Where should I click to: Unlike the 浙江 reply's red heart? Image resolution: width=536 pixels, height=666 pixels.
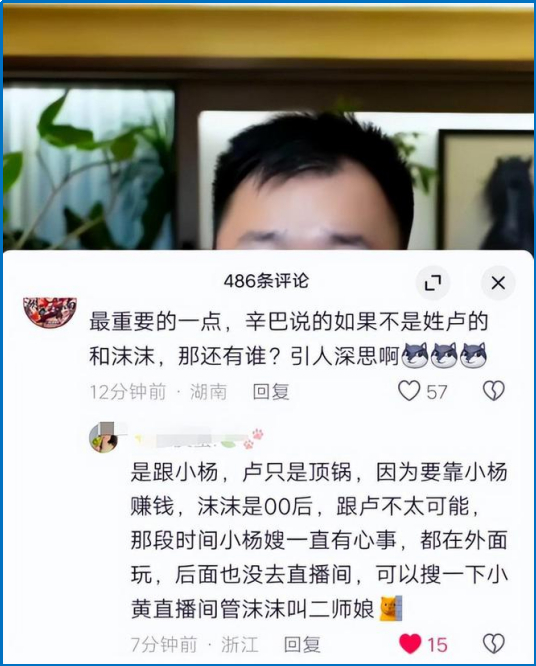click(x=410, y=644)
